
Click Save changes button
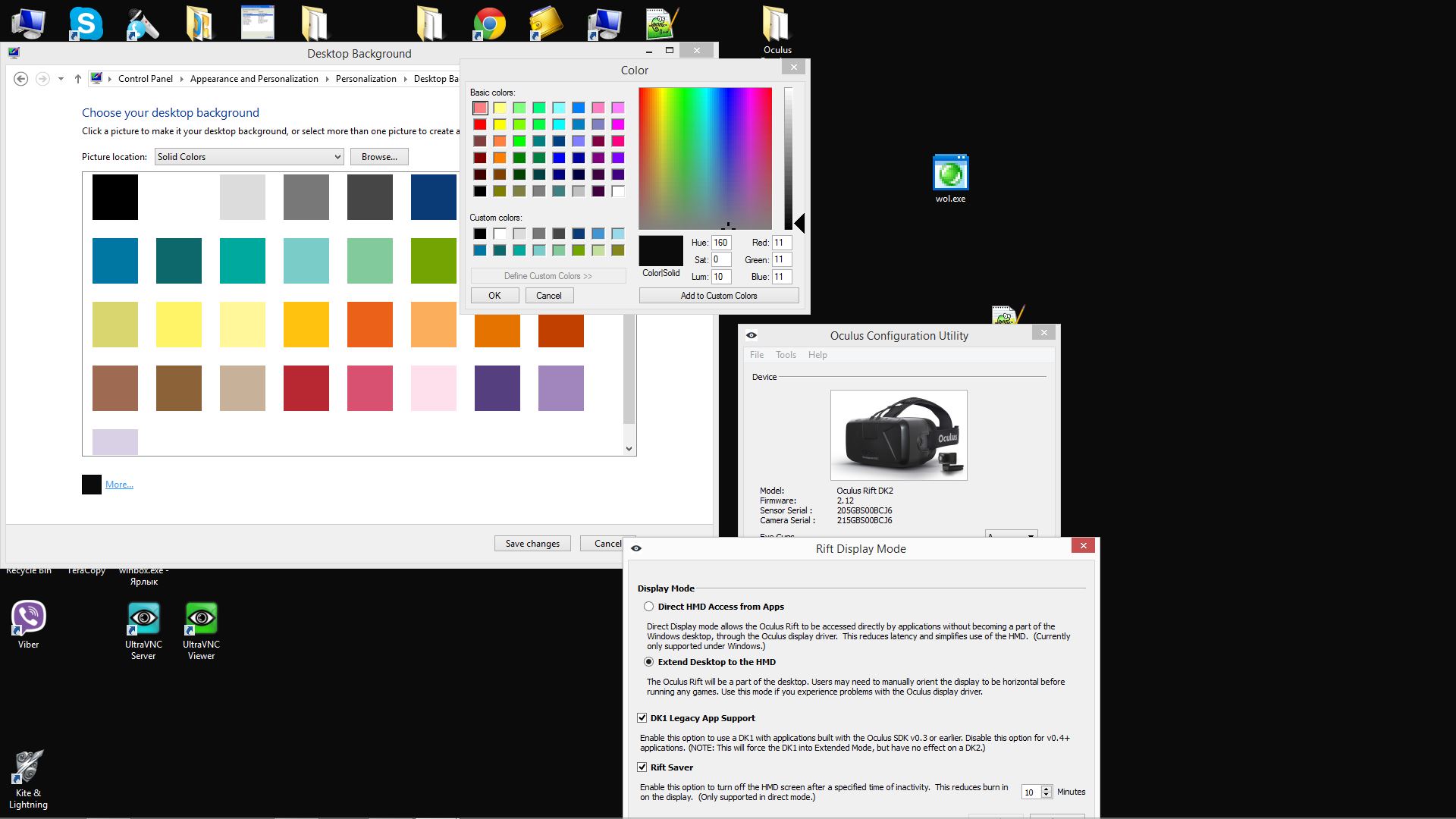[x=532, y=544]
